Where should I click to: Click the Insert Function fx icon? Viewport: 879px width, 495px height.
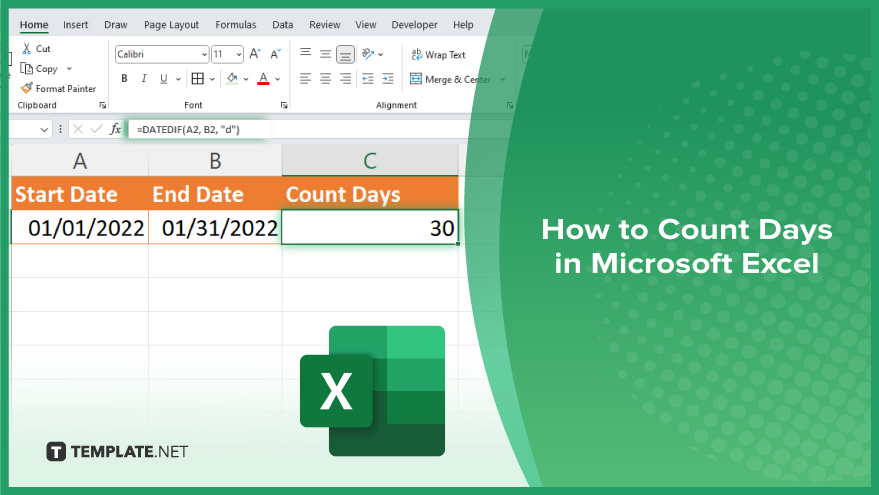(x=115, y=129)
